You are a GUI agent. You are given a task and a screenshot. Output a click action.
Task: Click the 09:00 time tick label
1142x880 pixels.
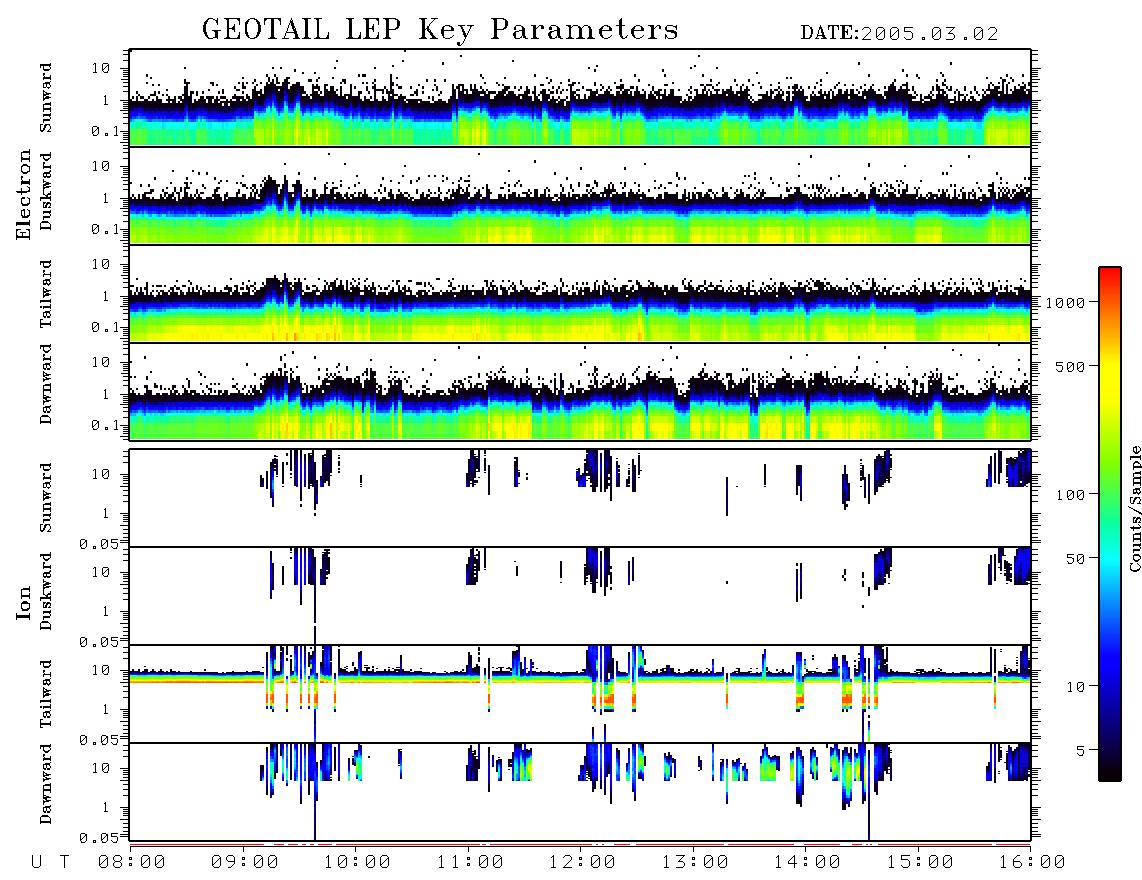pos(245,863)
